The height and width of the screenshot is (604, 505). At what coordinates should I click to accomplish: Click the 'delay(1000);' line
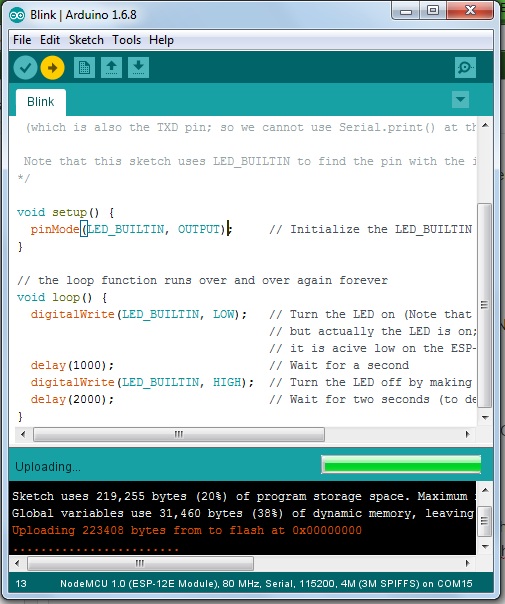(72, 366)
